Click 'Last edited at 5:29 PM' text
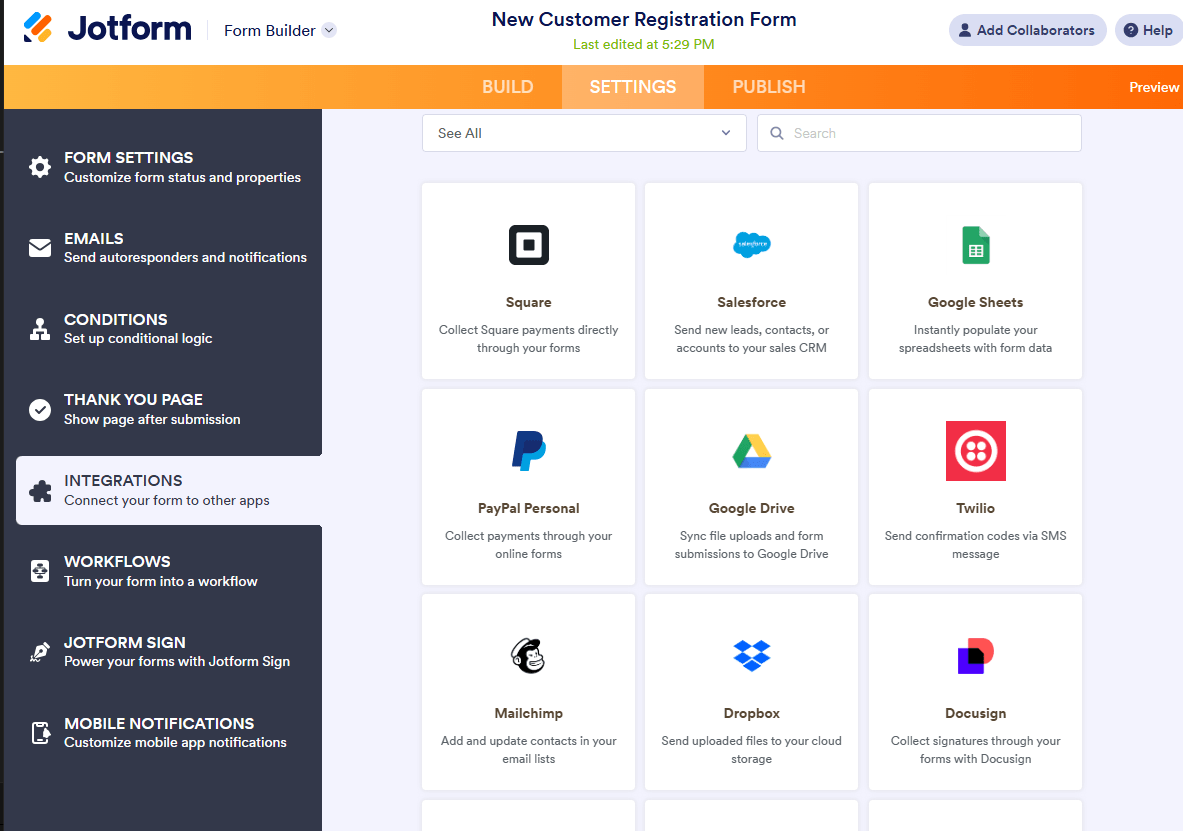 644,45
